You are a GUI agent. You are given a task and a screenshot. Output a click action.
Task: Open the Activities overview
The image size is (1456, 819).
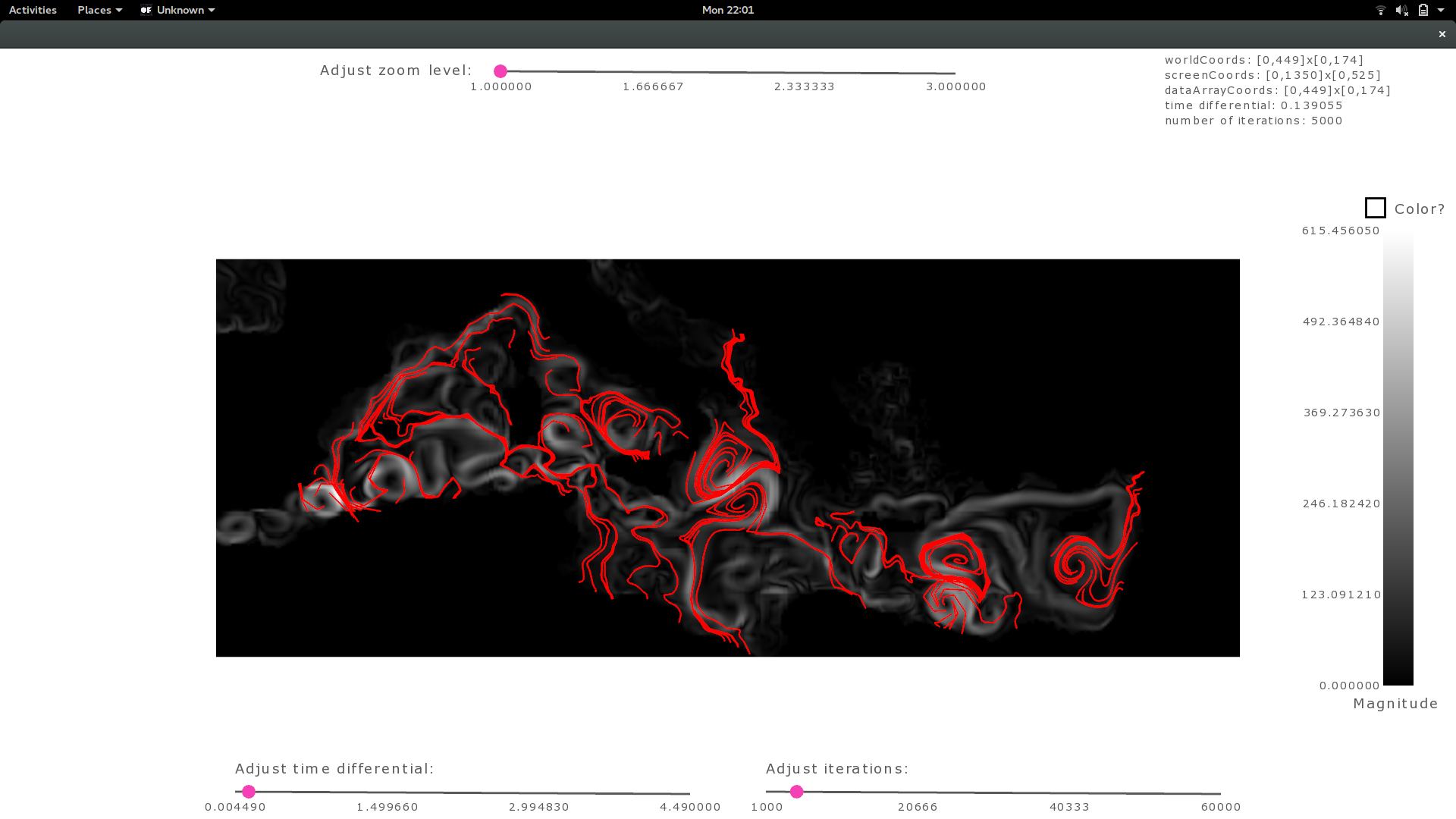click(33, 10)
